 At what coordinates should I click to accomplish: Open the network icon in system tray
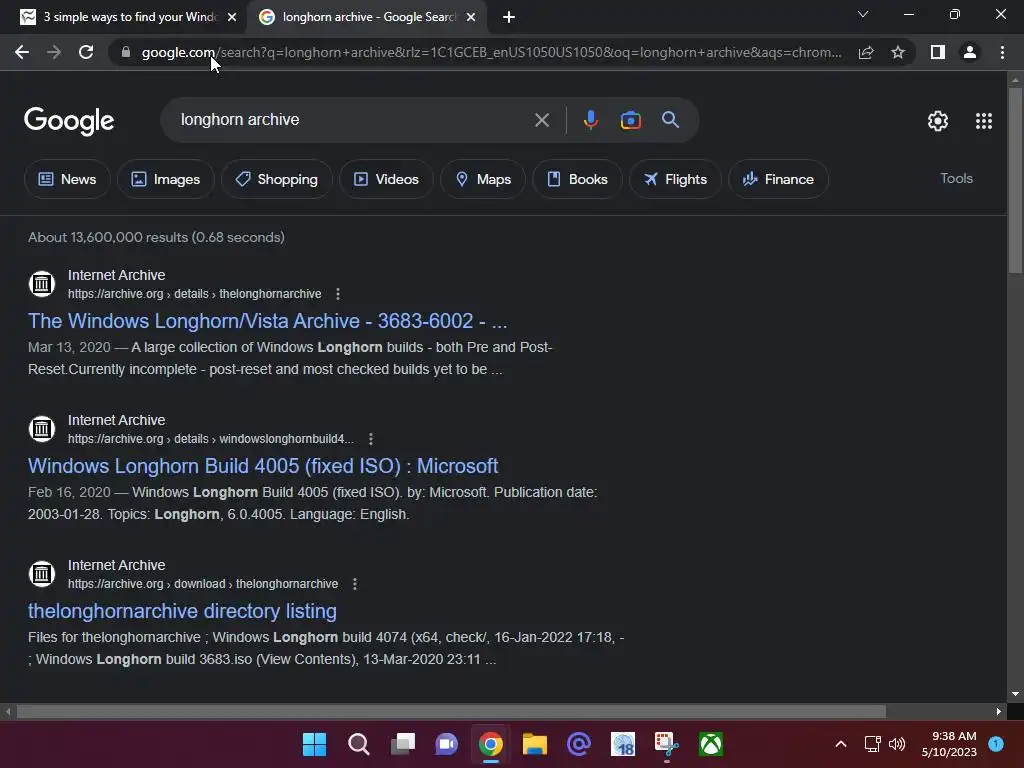click(872, 744)
